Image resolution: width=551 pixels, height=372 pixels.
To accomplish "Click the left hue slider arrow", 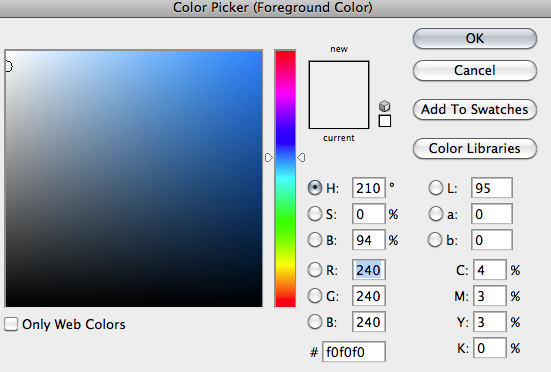I will (x=268, y=157).
